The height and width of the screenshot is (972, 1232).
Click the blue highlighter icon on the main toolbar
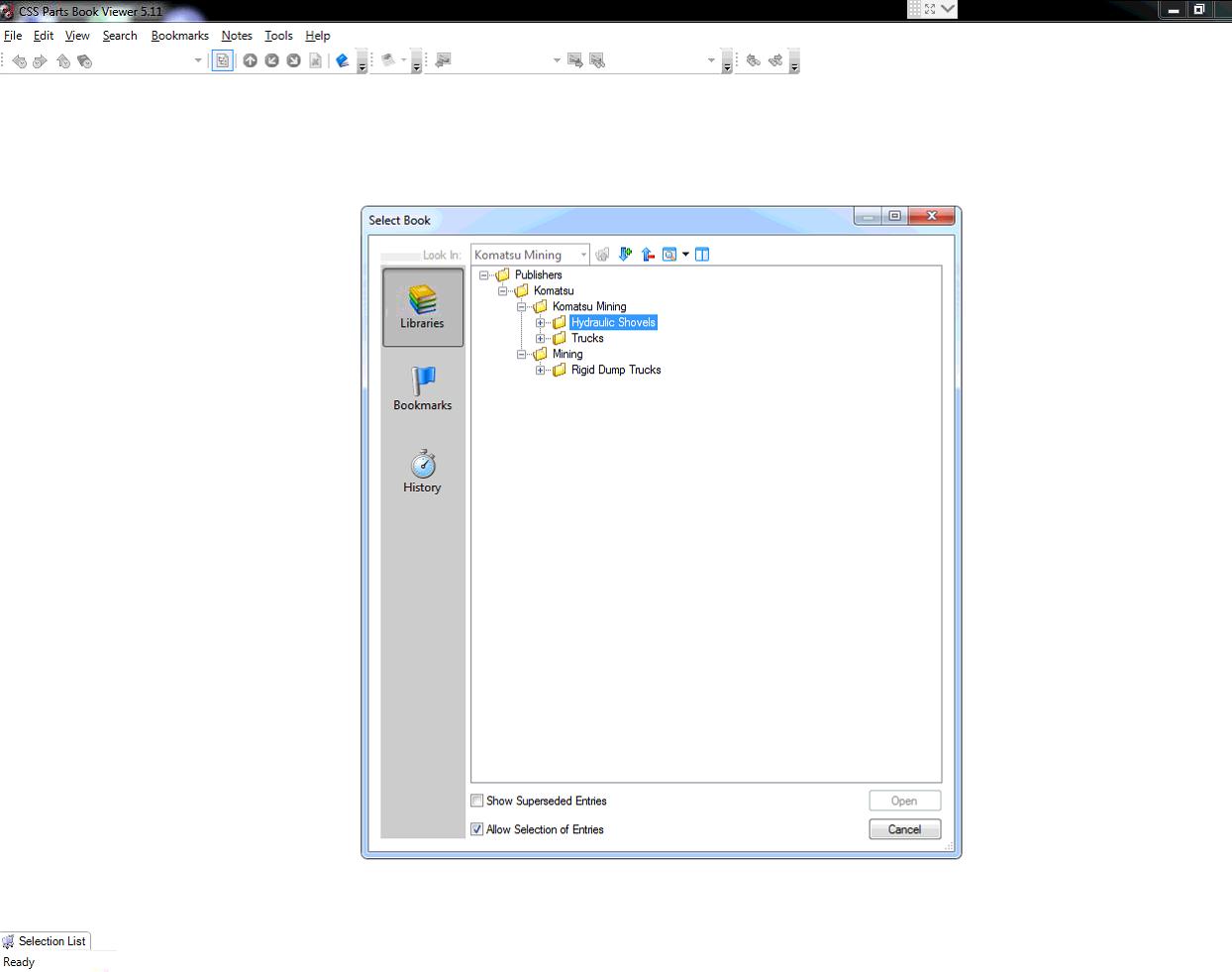pos(342,59)
